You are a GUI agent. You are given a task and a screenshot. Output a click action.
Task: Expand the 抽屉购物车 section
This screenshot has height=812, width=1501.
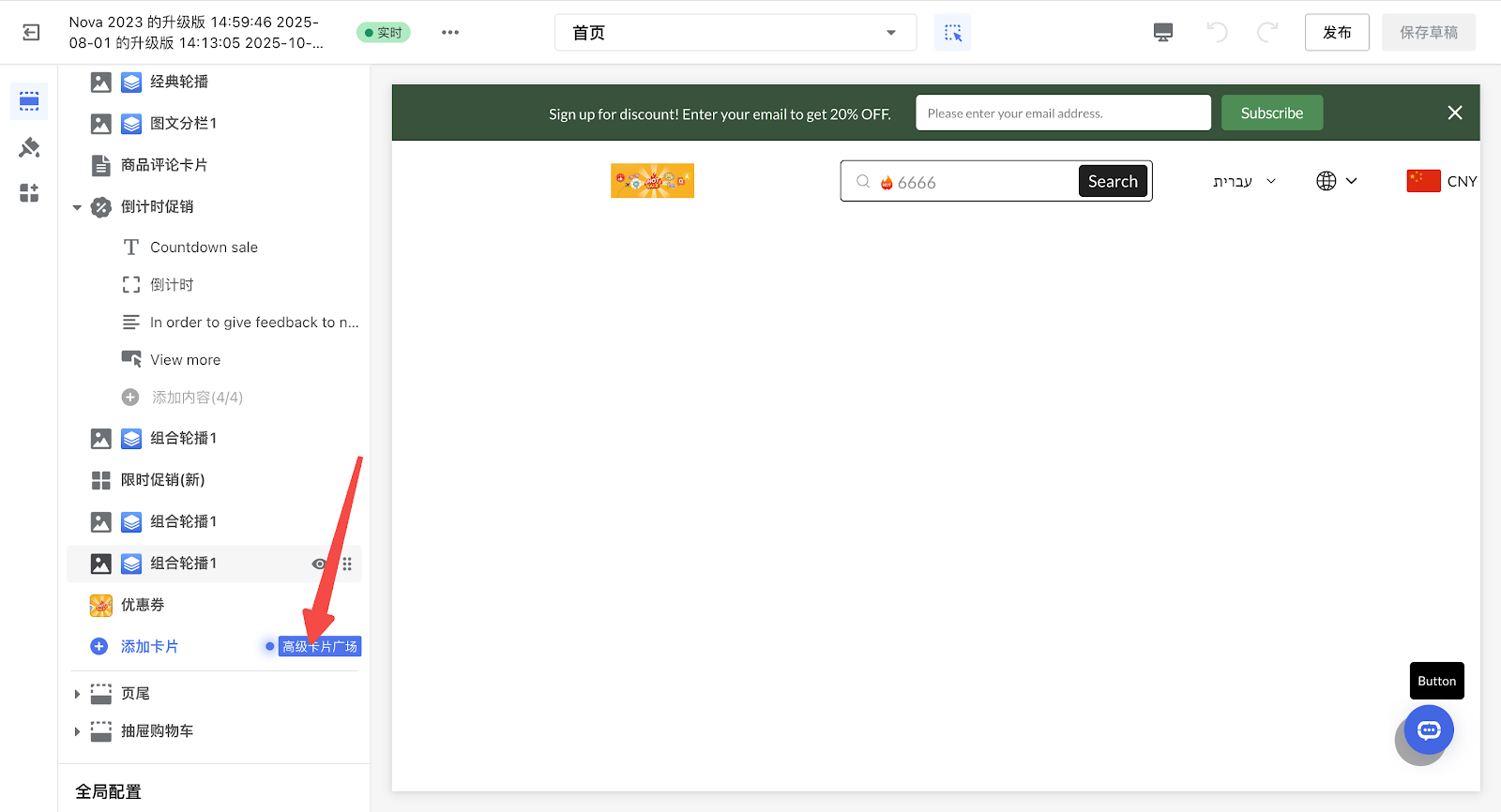click(77, 731)
